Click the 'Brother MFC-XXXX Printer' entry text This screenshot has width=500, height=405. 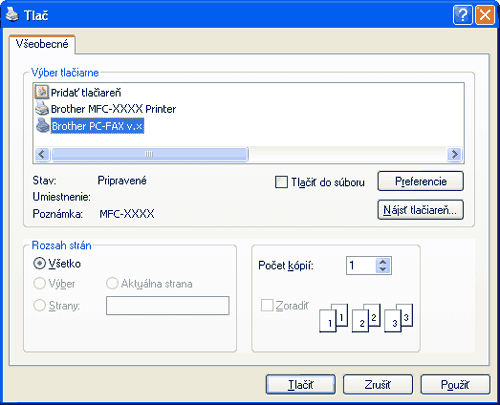coord(113,109)
